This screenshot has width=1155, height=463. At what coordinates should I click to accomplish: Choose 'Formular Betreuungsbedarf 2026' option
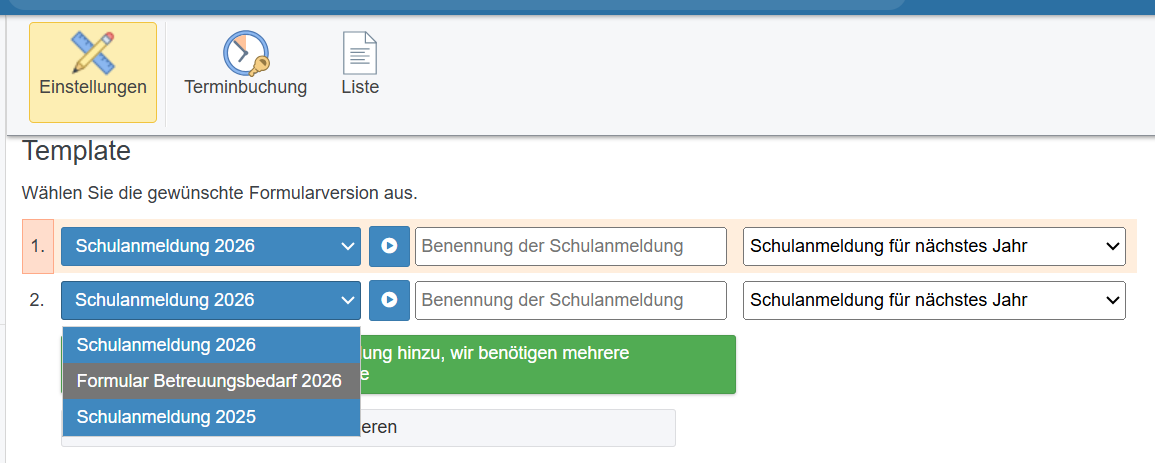tap(209, 381)
